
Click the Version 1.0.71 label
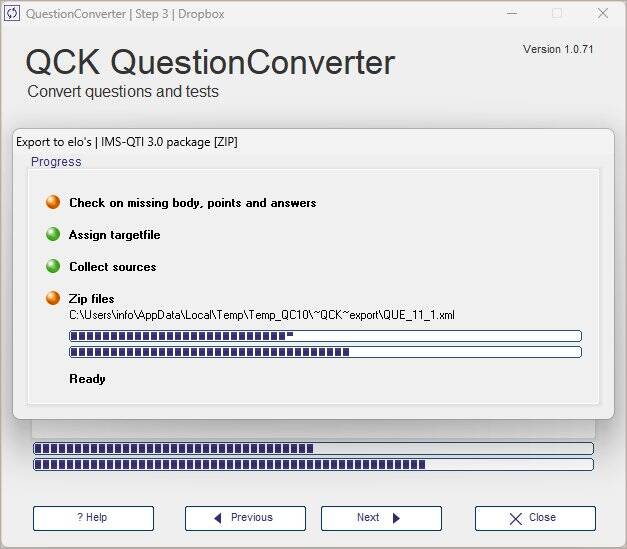[x=558, y=49]
